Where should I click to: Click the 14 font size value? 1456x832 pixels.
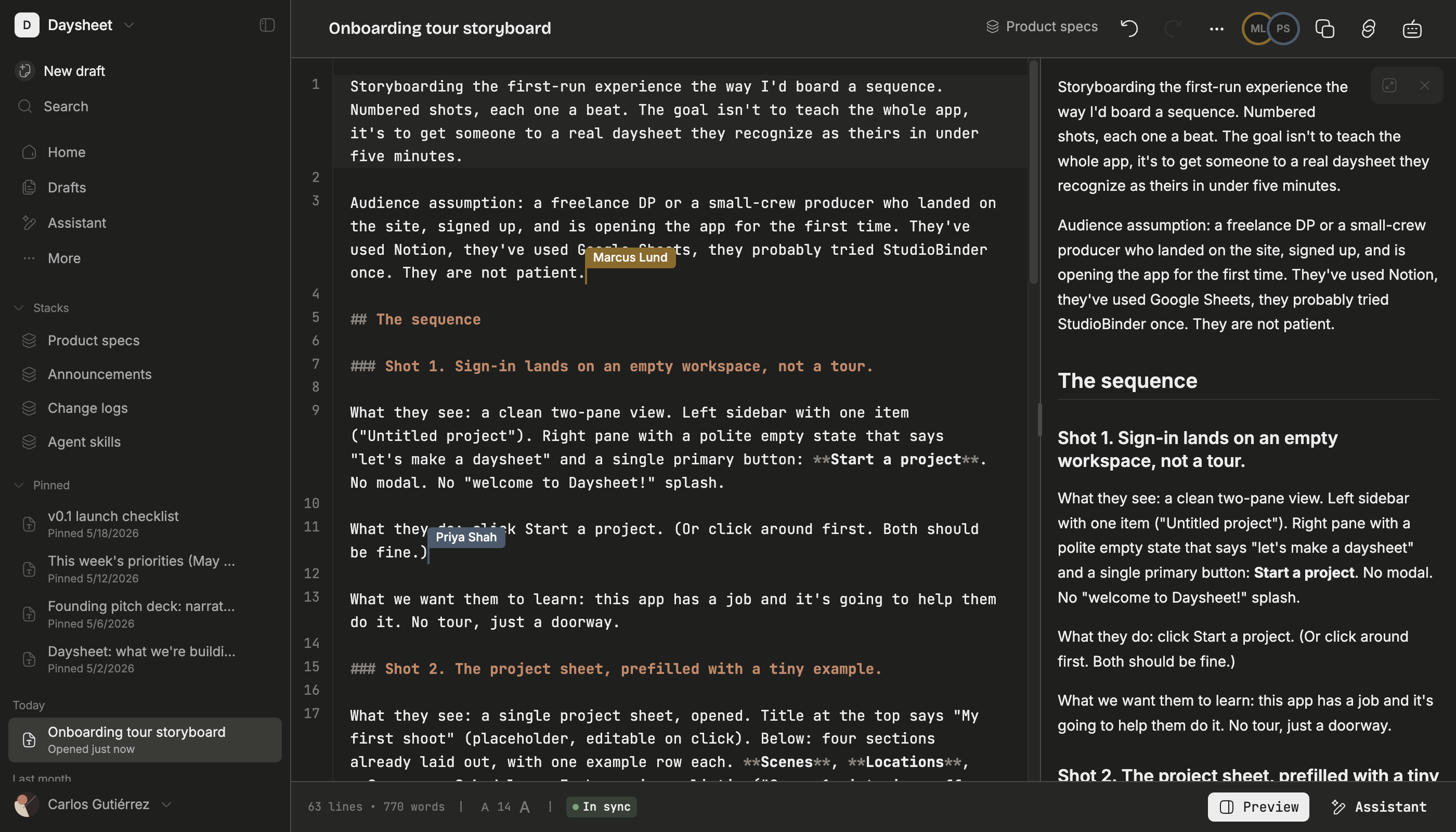click(503, 807)
